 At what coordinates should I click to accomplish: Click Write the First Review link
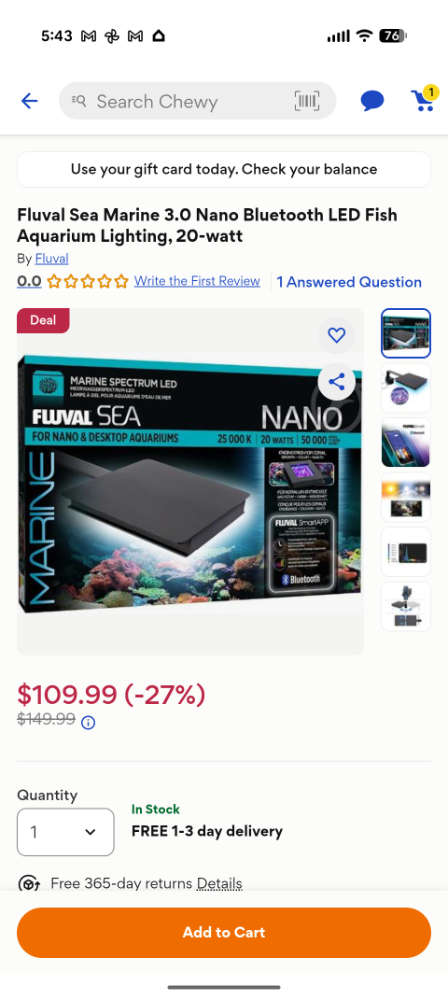pos(197,281)
